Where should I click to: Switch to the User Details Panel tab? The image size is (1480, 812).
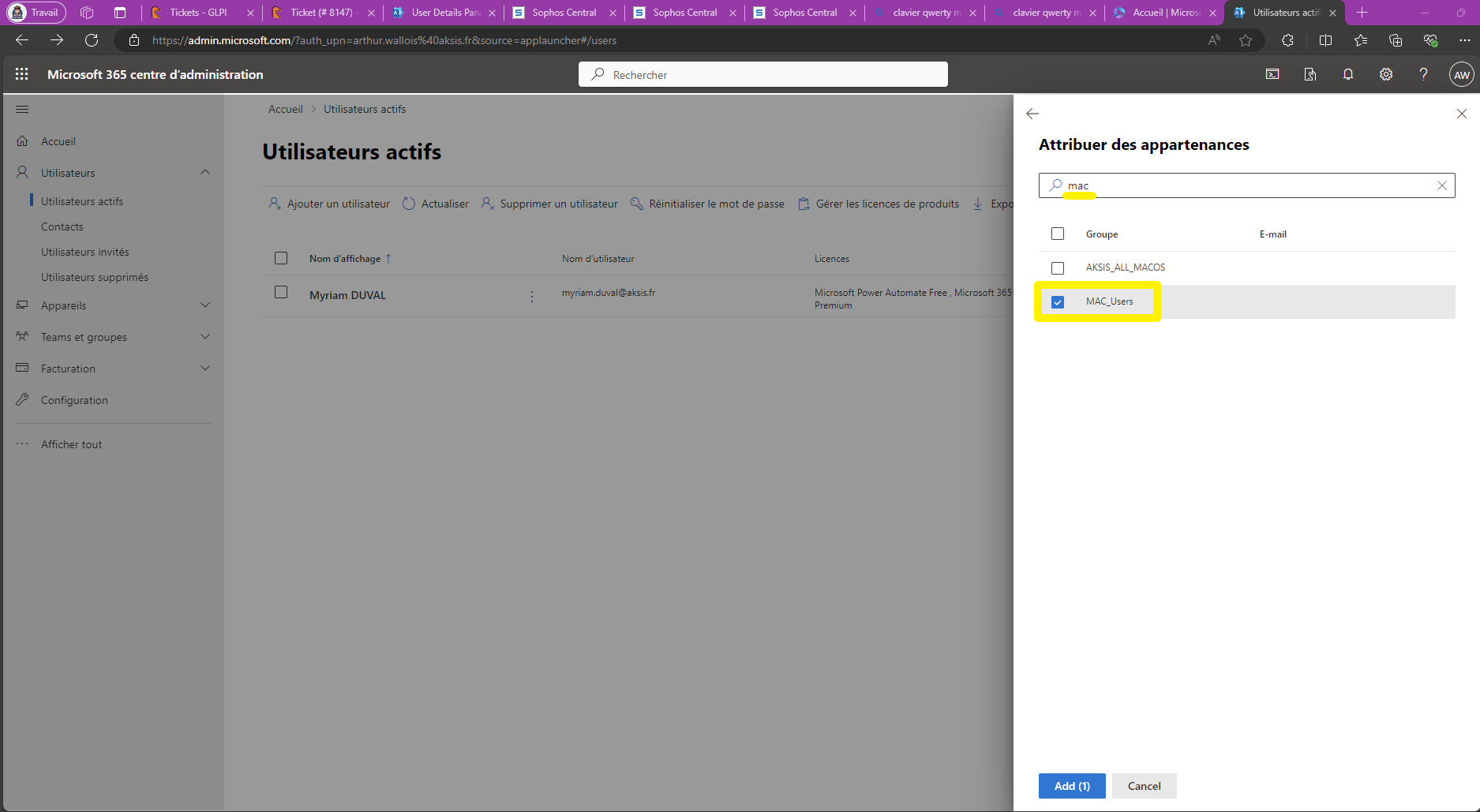[x=444, y=13]
